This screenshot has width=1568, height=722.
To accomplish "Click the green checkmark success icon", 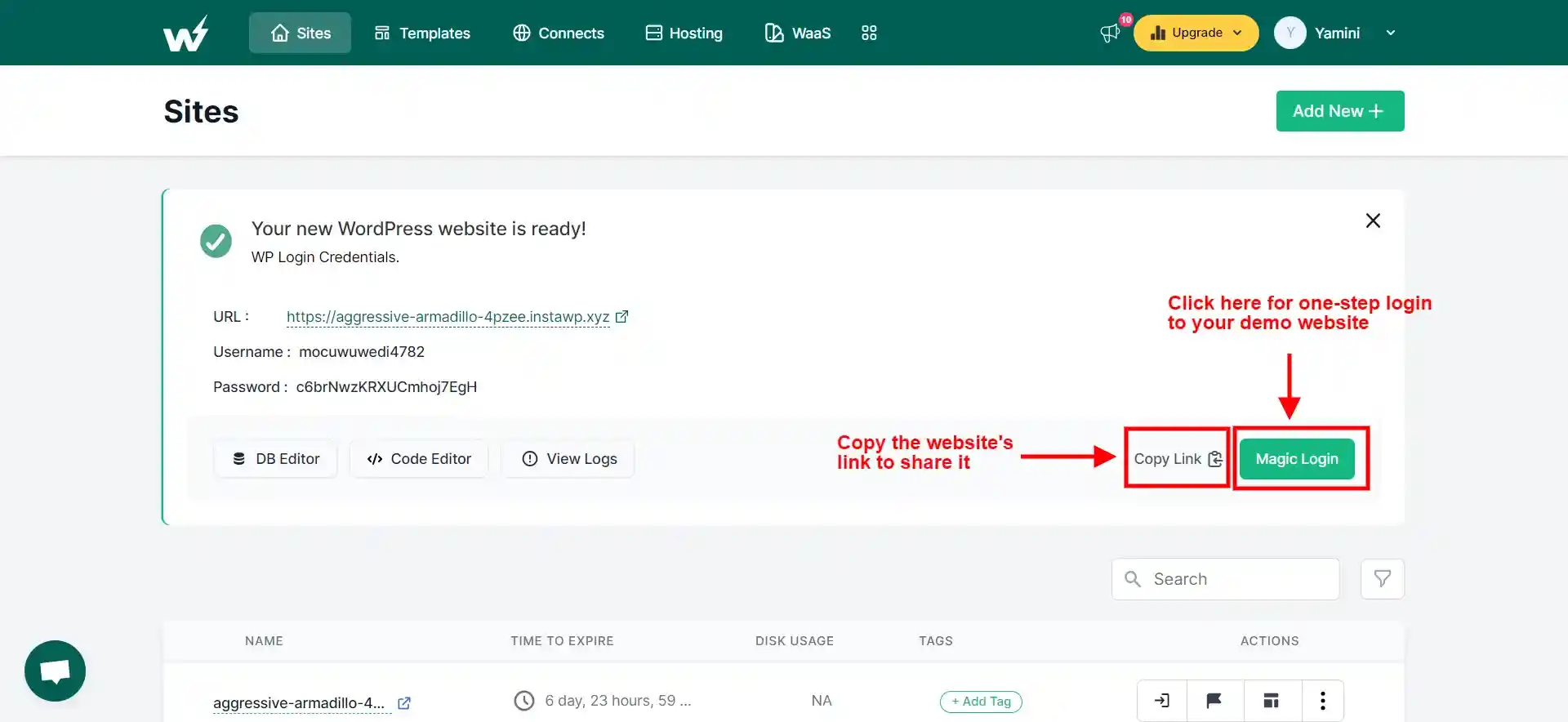I will (216, 241).
